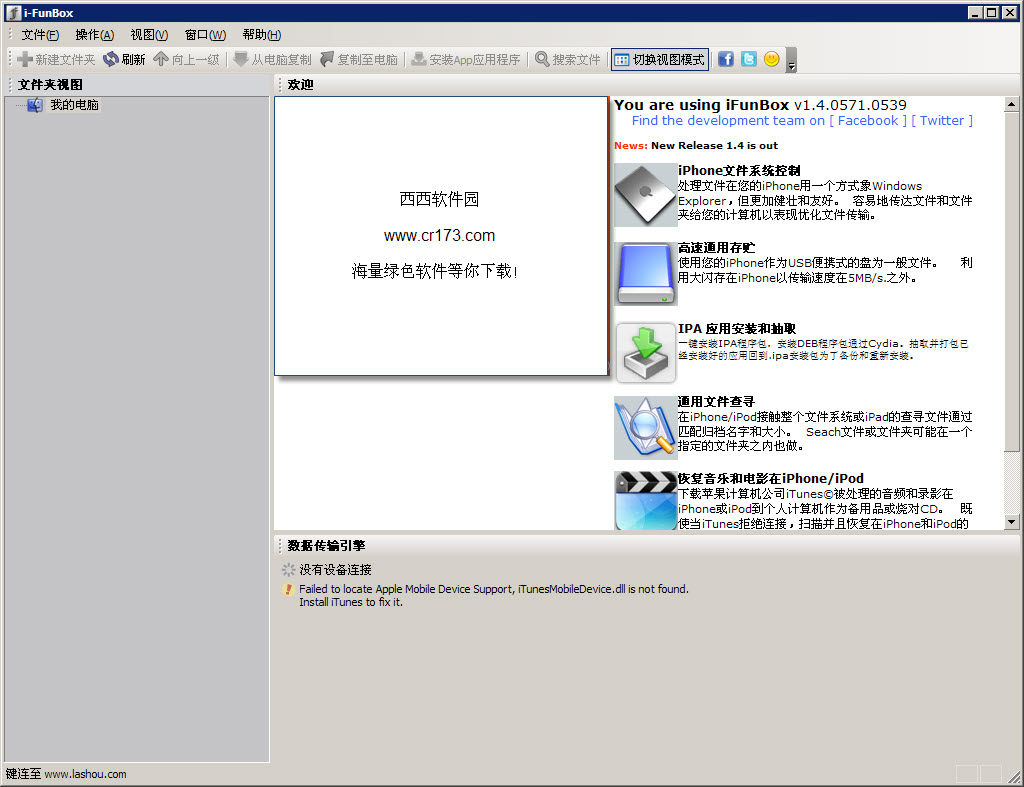
Task: Click the yellow smiley face icon
Action: pos(772,59)
